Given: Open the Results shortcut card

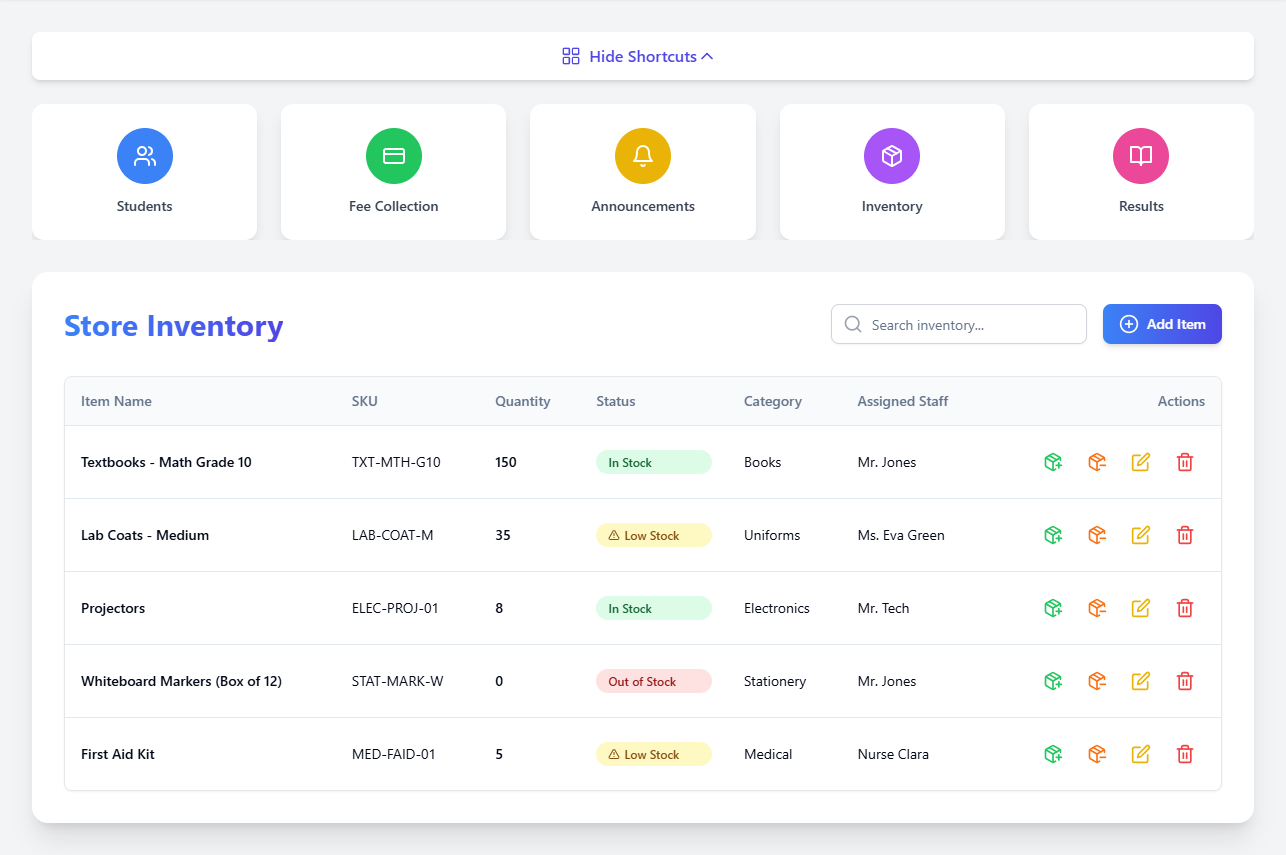Looking at the screenshot, I should click(1140, 172).
